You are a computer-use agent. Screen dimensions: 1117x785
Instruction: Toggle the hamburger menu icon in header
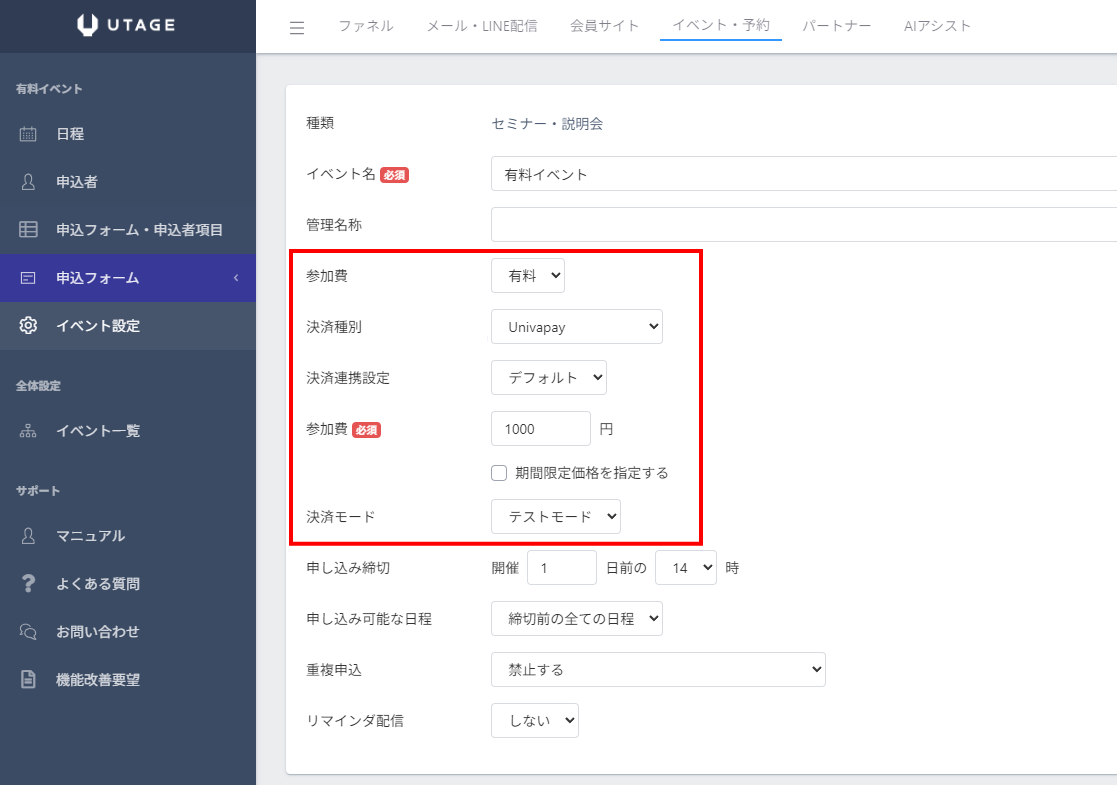click(297, 27)
